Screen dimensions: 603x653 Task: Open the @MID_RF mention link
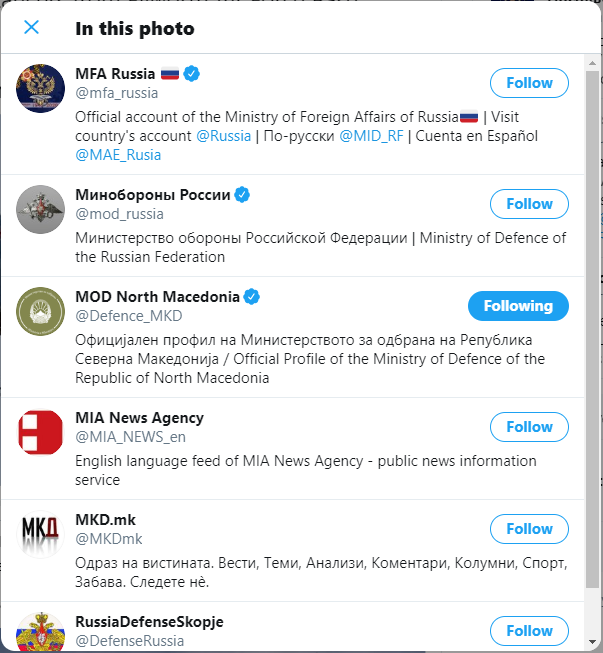pyautogui.click(x=371, y=136)
